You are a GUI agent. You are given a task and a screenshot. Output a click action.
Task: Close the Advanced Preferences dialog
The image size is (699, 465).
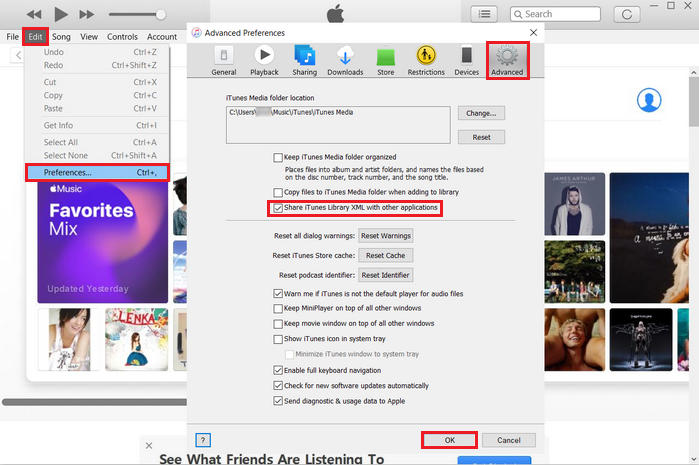point(533,33)
